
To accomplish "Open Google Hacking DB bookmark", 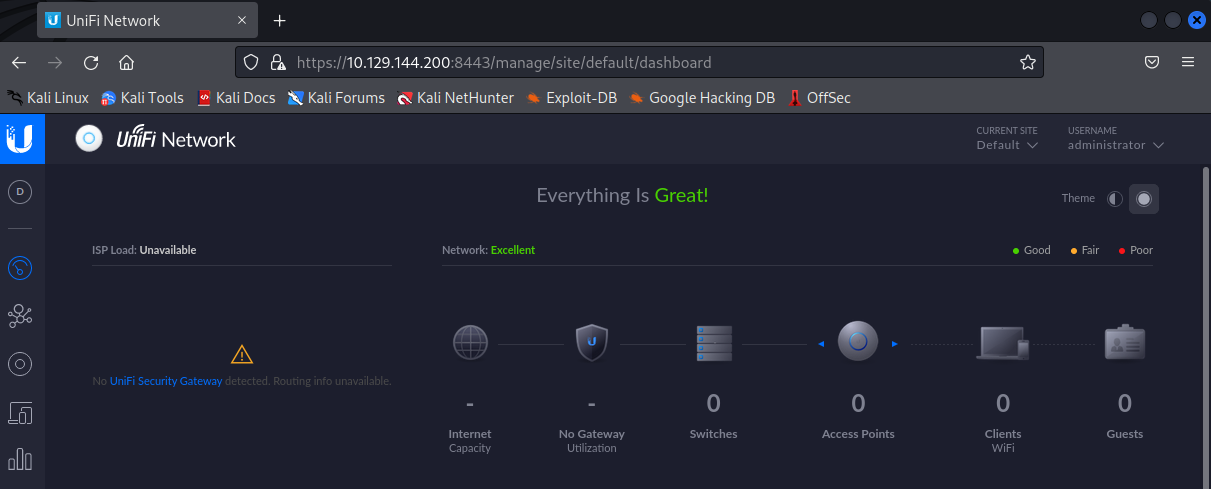I will [x=702, y=98].
